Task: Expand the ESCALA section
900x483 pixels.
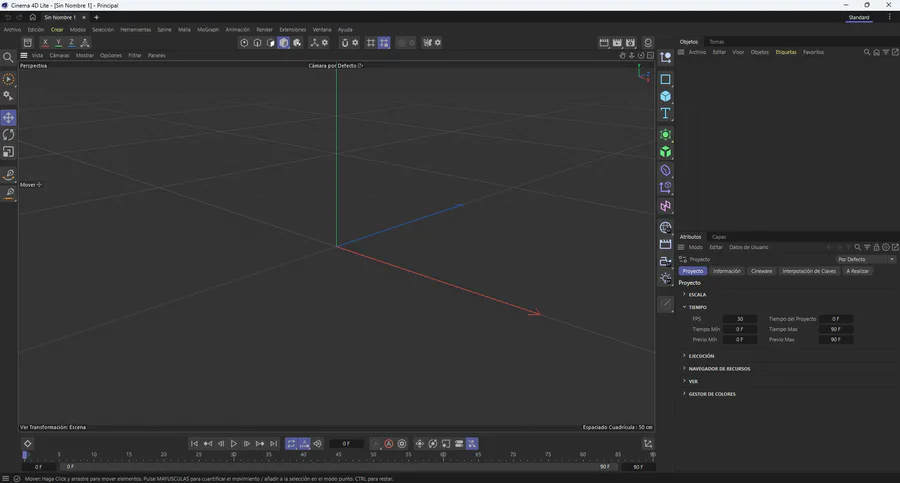Action: coord(697,295)
